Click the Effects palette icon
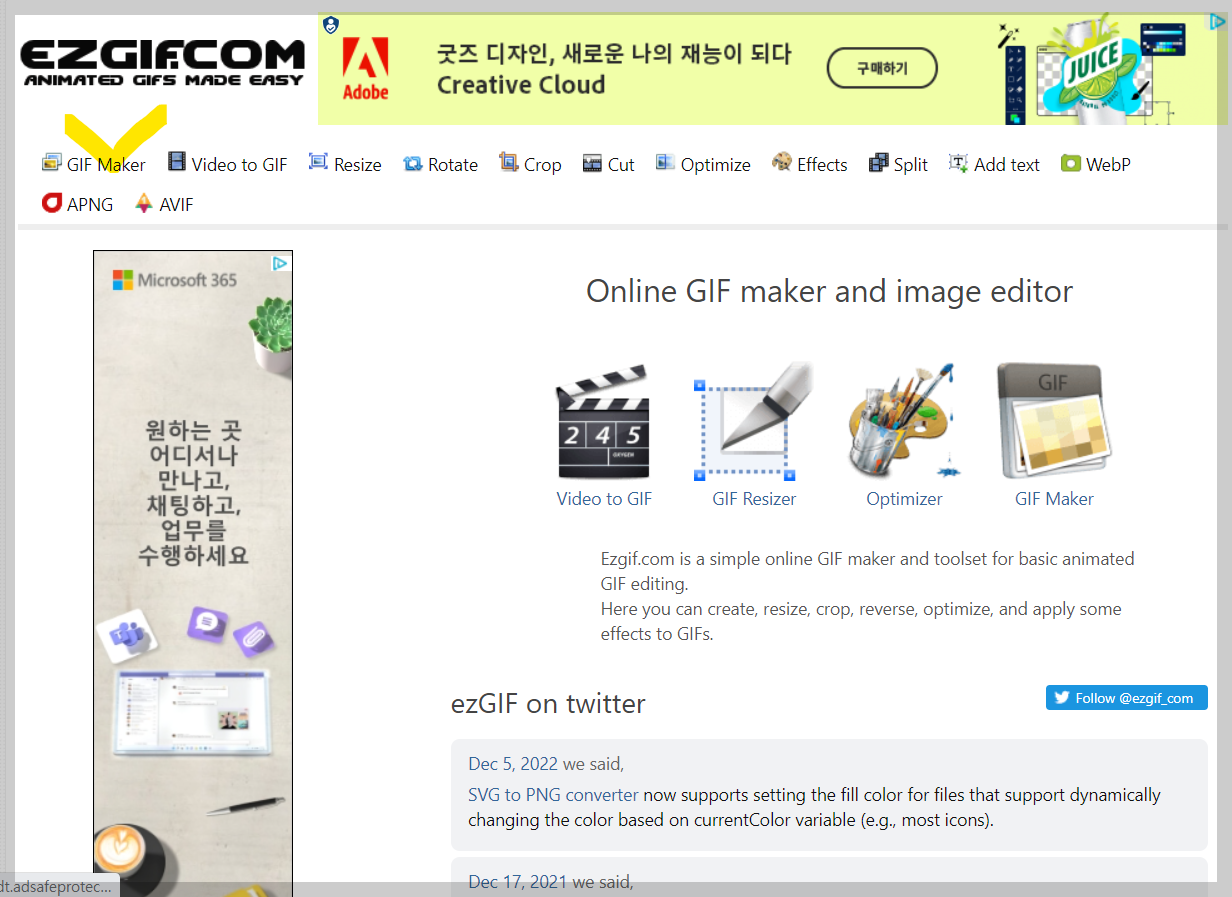This screenshot has width=1232, height=897. [782, 162]
